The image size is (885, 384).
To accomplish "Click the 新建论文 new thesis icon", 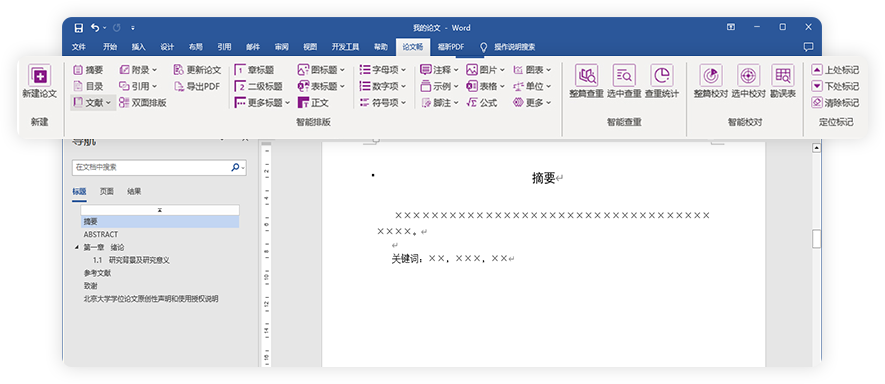I will (40, 76).
